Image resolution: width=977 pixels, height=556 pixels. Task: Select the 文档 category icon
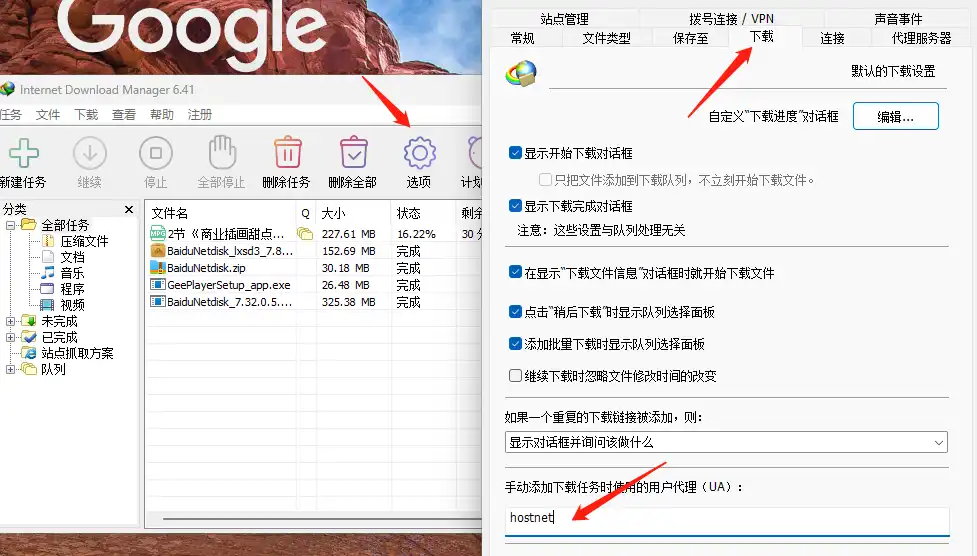[48, 257]
